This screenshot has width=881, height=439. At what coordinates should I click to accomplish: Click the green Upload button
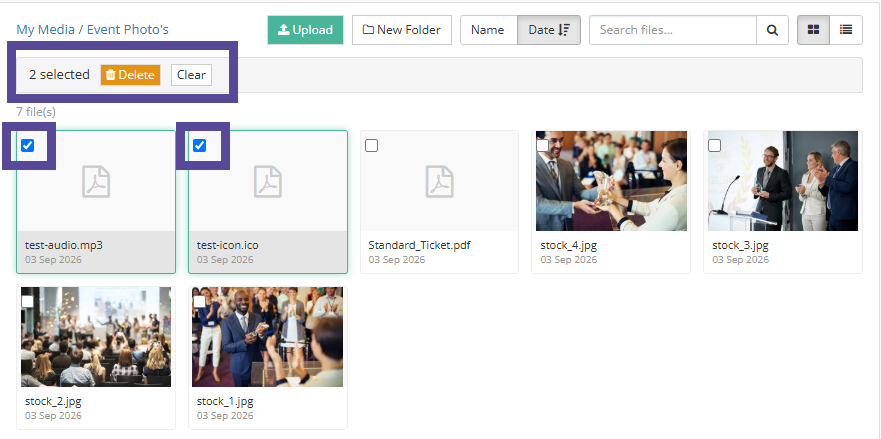pos(306,30)
